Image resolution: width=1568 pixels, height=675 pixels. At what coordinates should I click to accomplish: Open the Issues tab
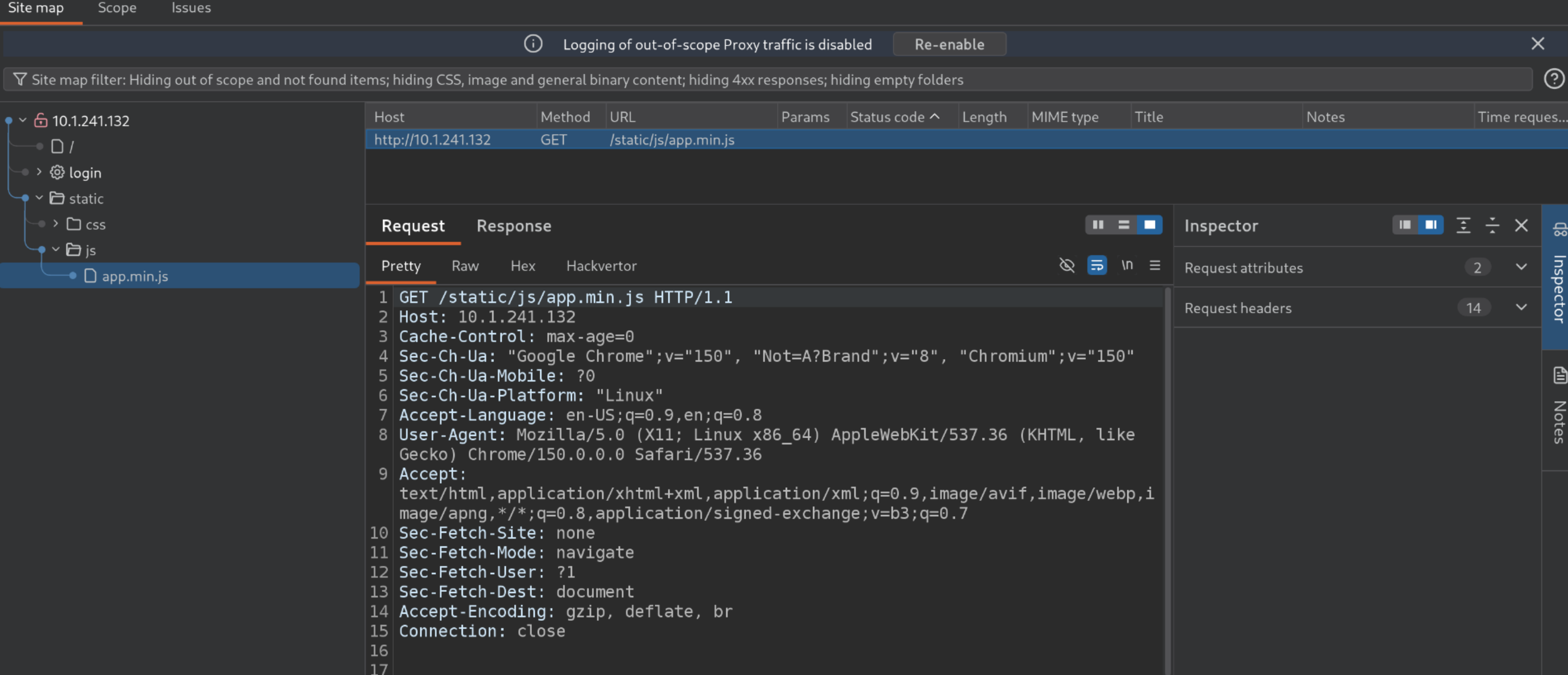[191, 8]
